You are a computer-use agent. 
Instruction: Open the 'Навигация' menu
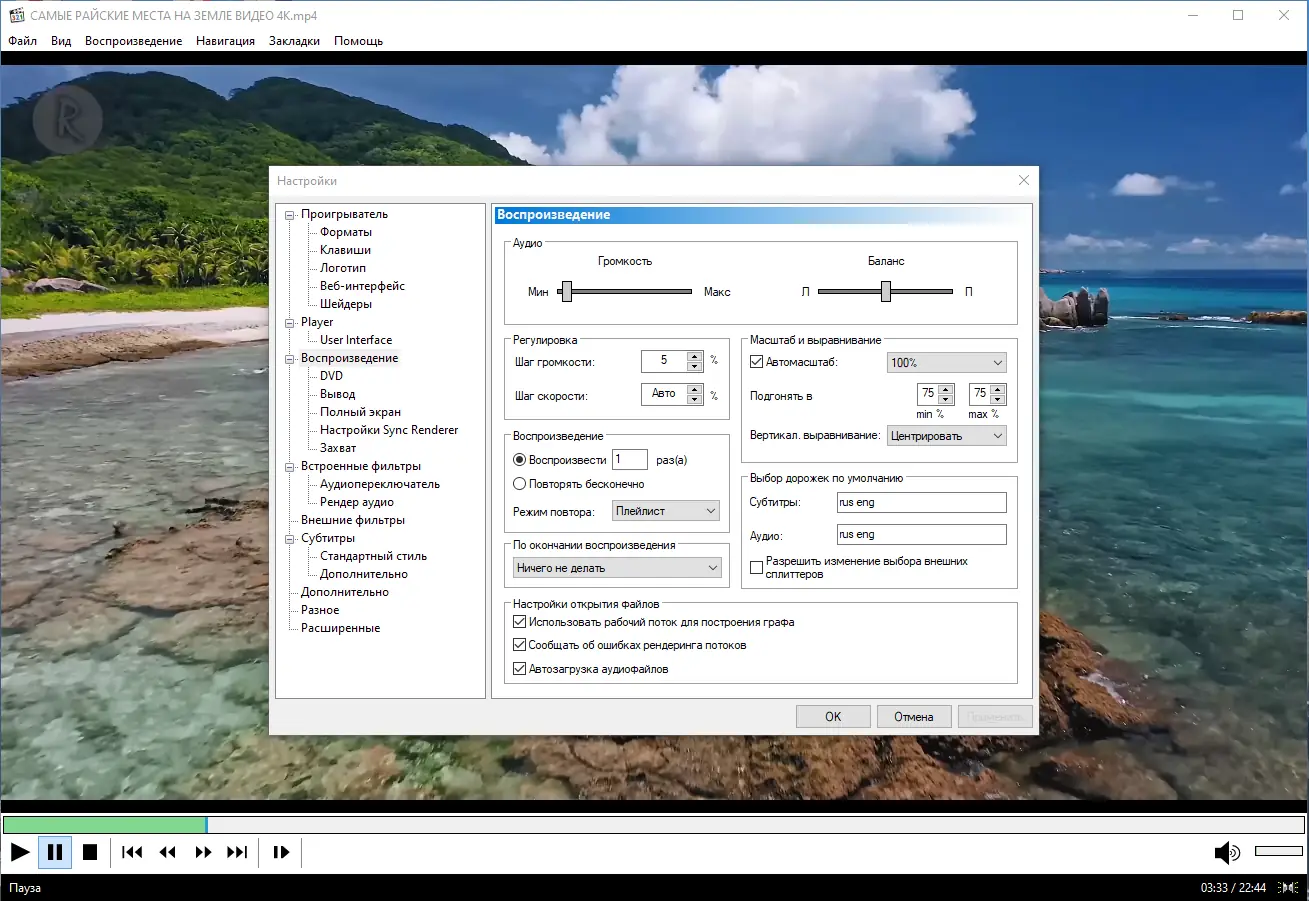226,41
